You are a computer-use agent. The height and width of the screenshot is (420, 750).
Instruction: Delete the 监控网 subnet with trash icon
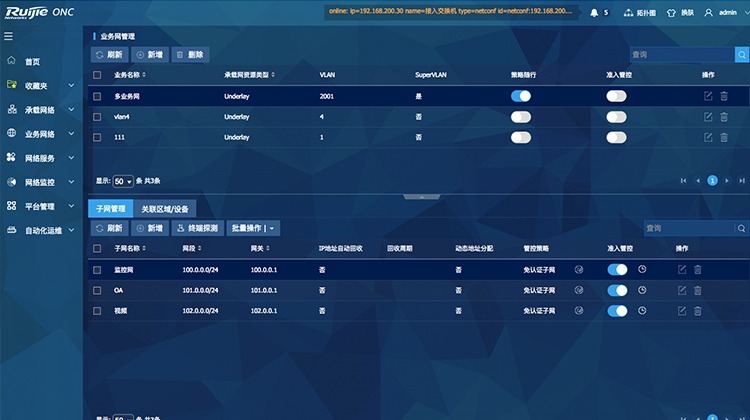tap(698, 269)
